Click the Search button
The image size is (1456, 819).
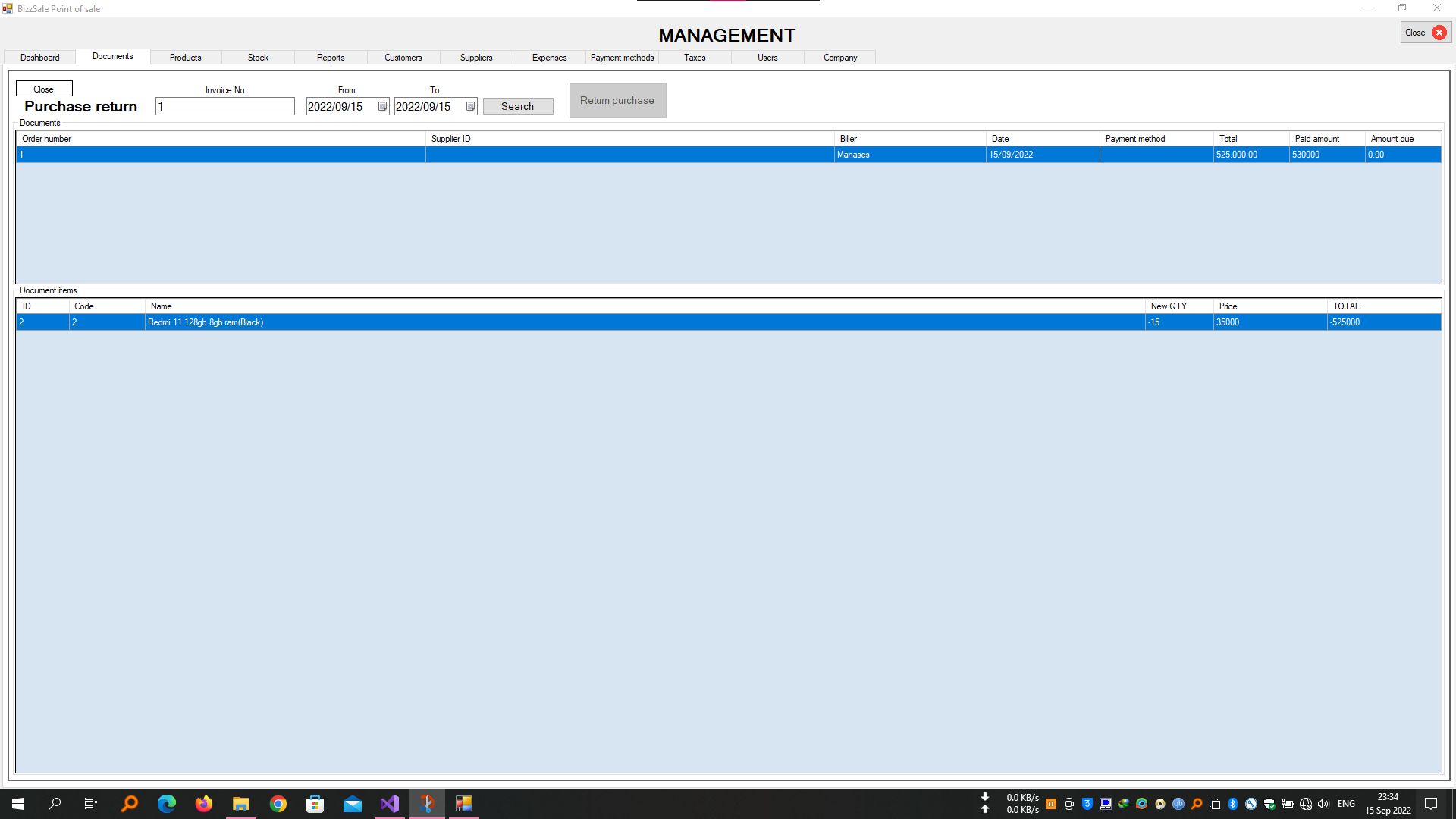pyautogui.click(x=517, y=107)
